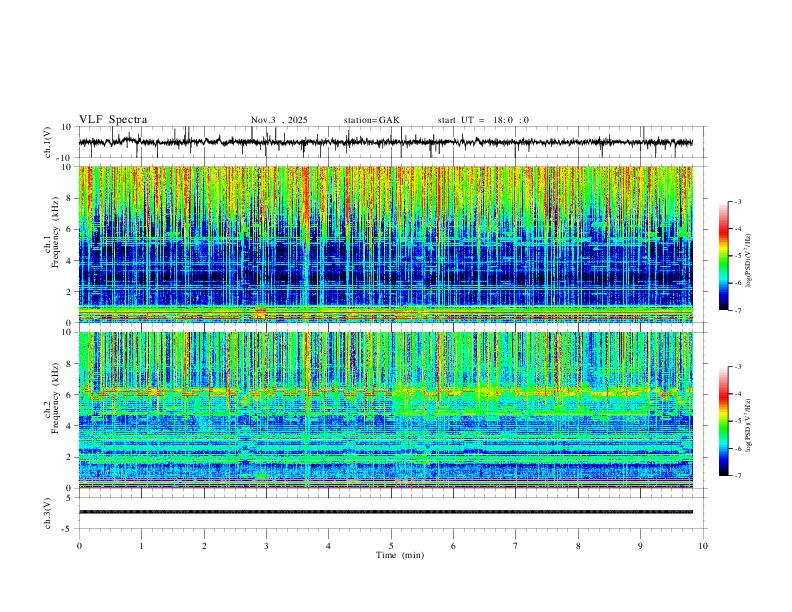This screenshot has width=792, height=612.
Task: Click the '3' tick on time axis
Action: [266, 546]
